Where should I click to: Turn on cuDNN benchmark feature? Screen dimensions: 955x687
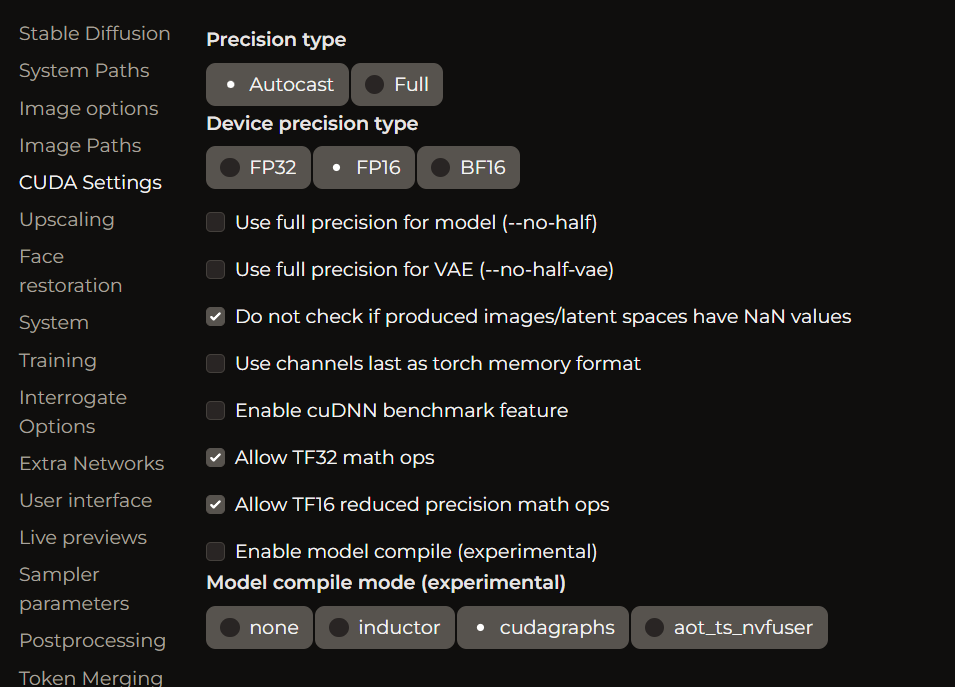click(x=215, y=410)
